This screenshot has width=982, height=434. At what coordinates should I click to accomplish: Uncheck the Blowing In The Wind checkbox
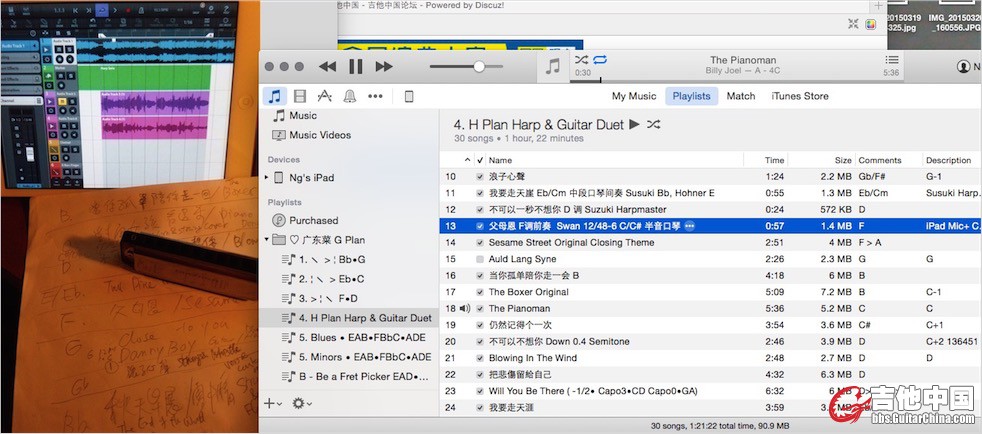(480, 358)
